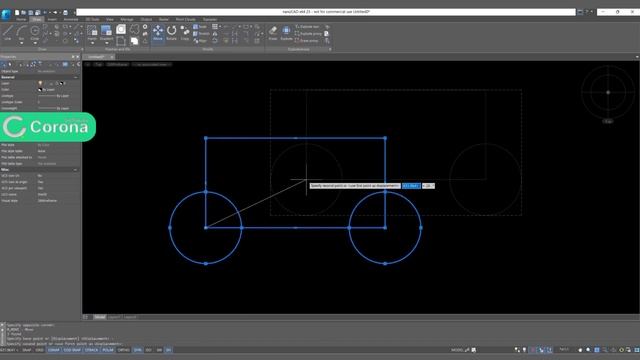Close the Untitled0 document tab
This screenshot has height=360, width=640.
tap(111, 57)
